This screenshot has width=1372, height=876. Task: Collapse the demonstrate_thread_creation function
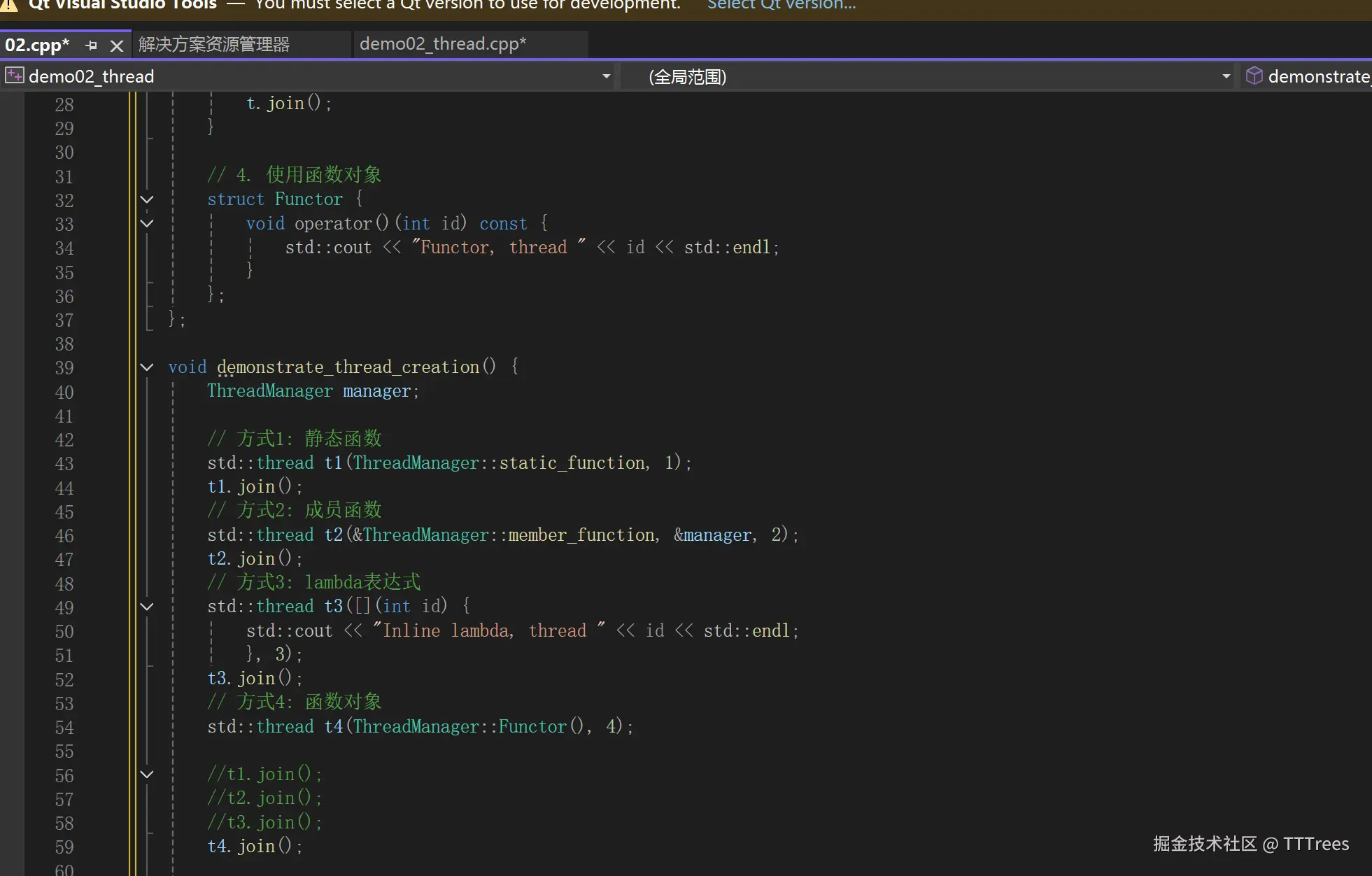(147, 367)
